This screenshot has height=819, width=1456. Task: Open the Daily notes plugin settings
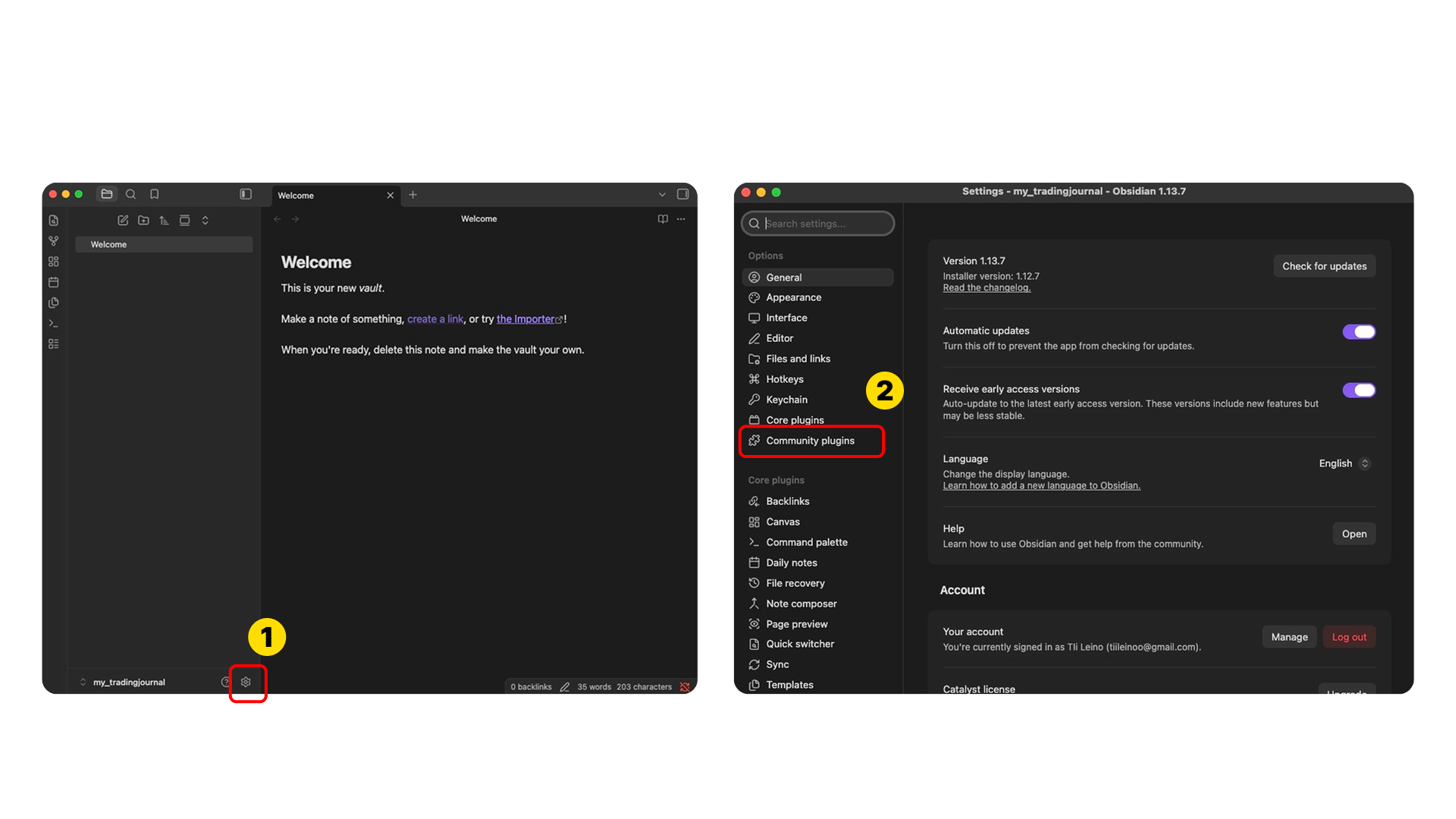point(817,563)
